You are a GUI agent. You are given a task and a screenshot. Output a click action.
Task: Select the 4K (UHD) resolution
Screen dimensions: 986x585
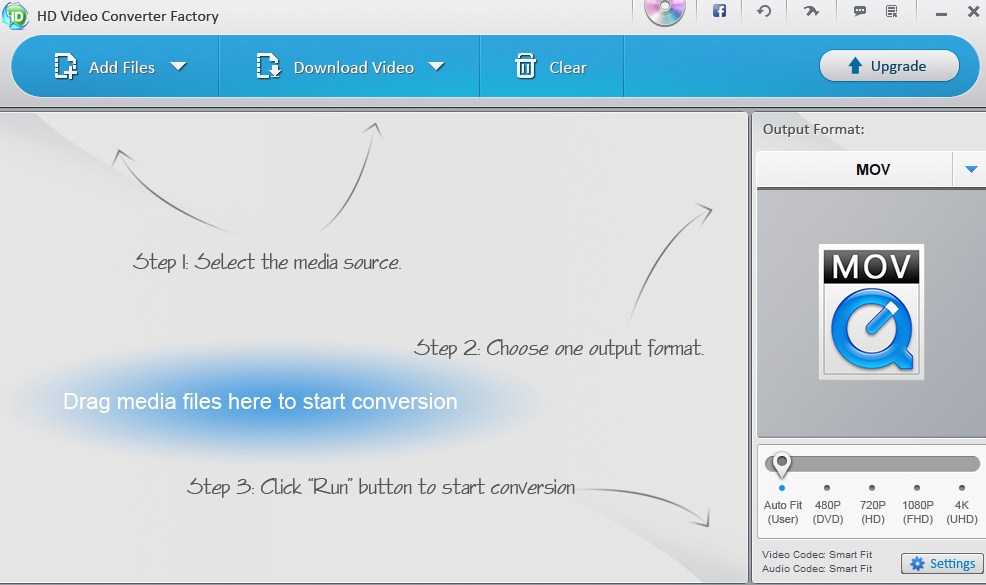(x=962, y=511)
